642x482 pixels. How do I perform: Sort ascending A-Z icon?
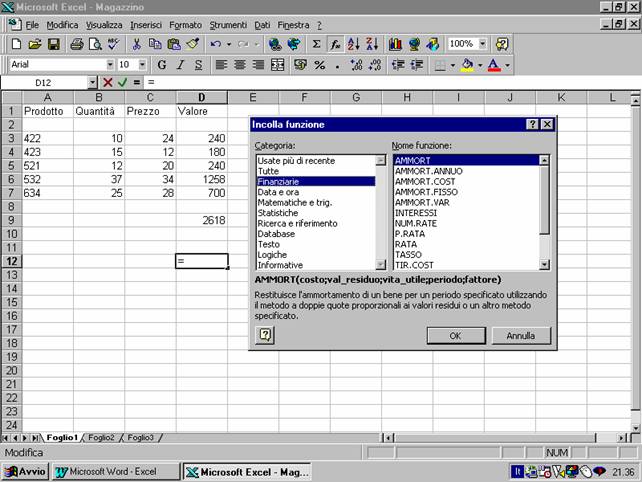(353, 44)
